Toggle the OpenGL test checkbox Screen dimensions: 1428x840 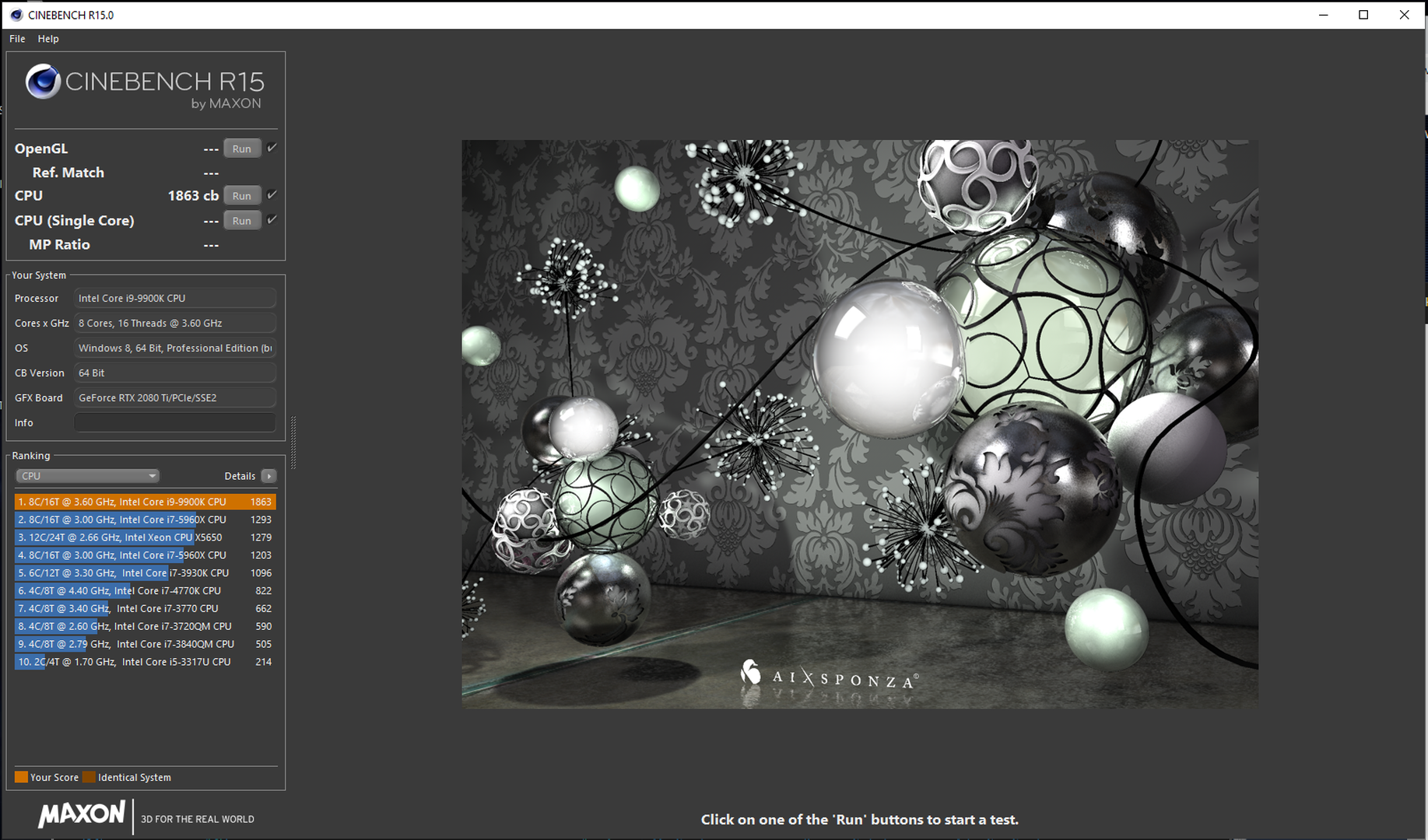pos(272,148)
